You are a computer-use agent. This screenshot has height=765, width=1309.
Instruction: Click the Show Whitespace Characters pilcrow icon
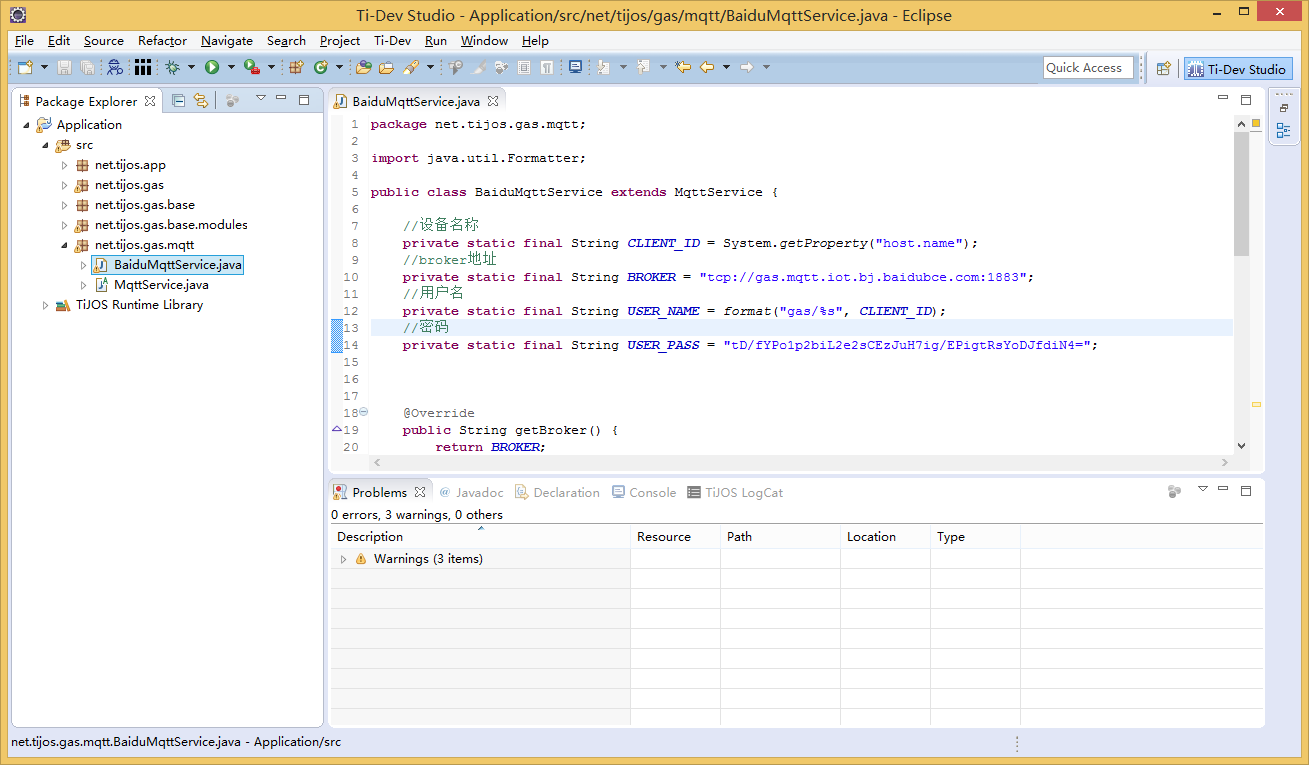(x=546, y=67)
